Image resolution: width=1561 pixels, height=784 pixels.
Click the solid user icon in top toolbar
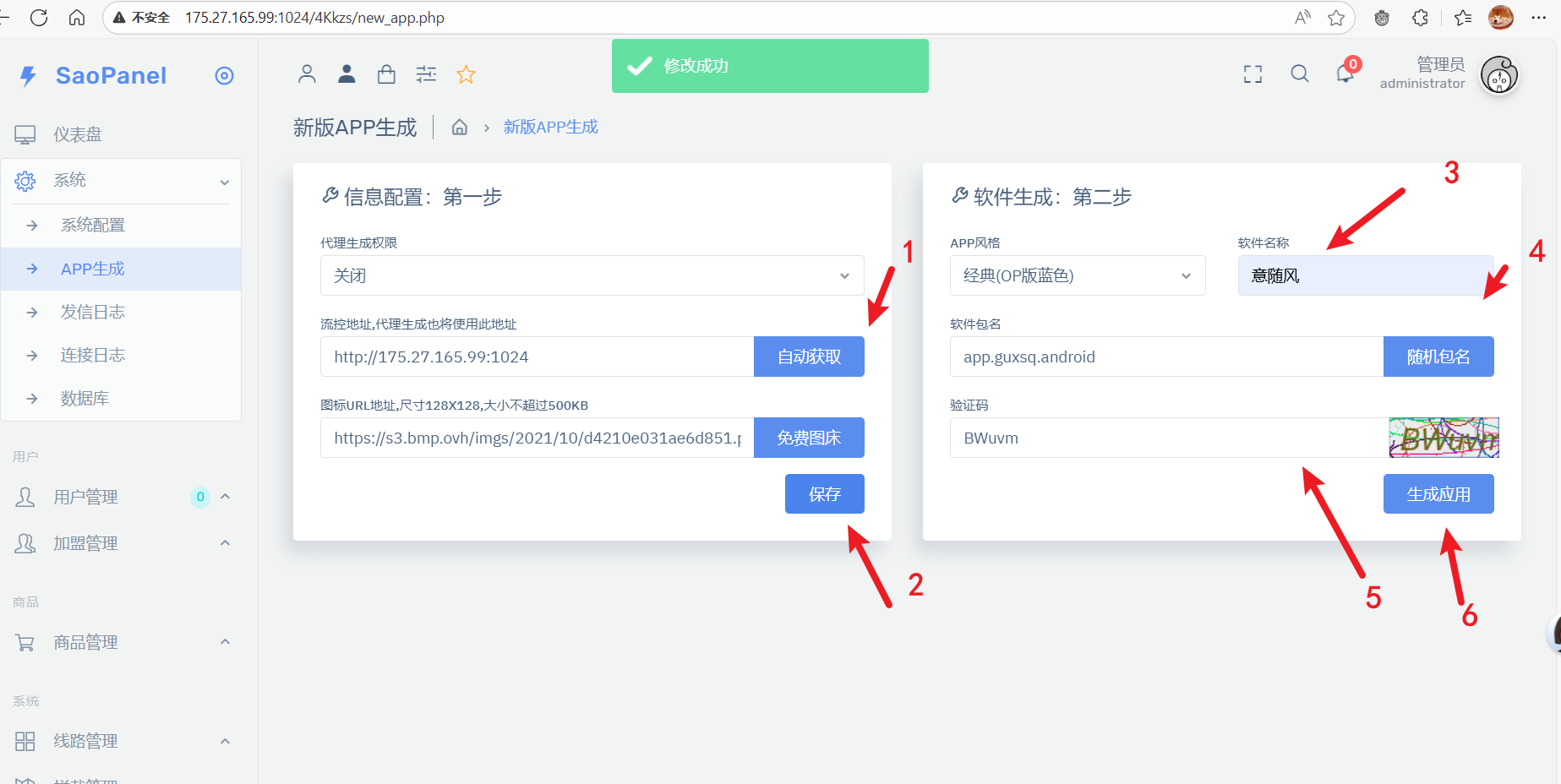(347, 74)
